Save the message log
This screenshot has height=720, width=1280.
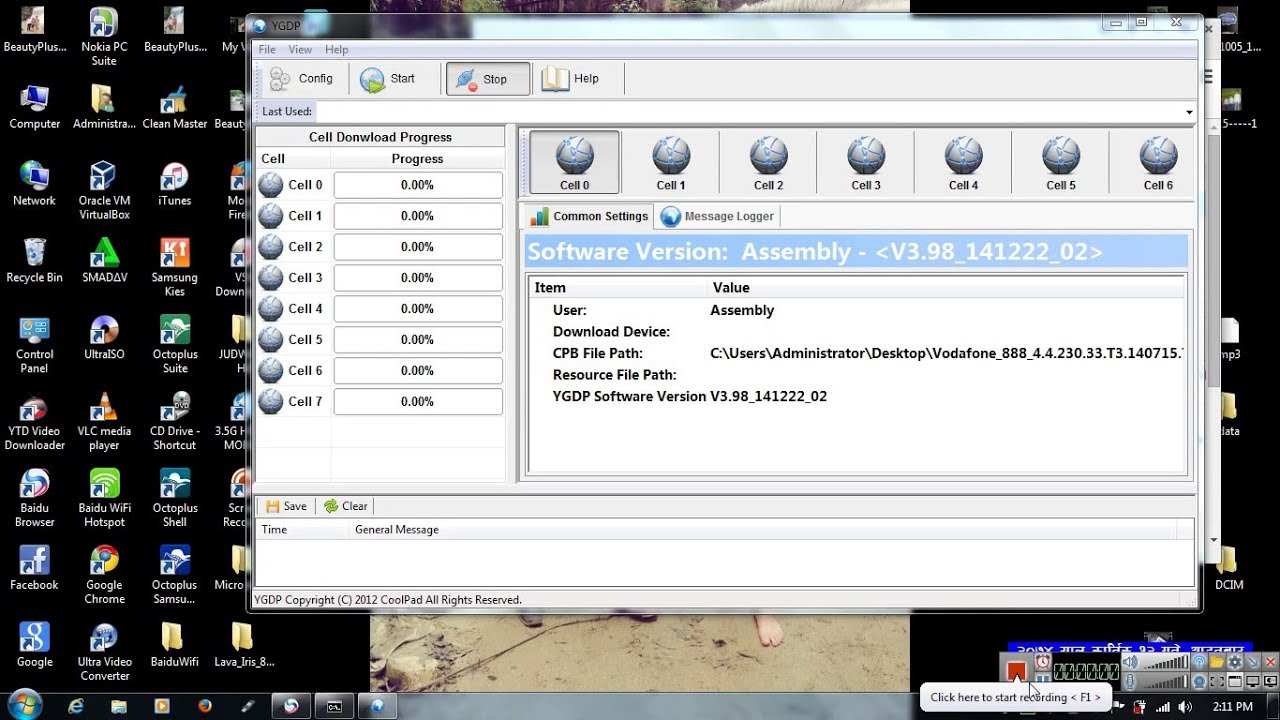click(287, 506)
